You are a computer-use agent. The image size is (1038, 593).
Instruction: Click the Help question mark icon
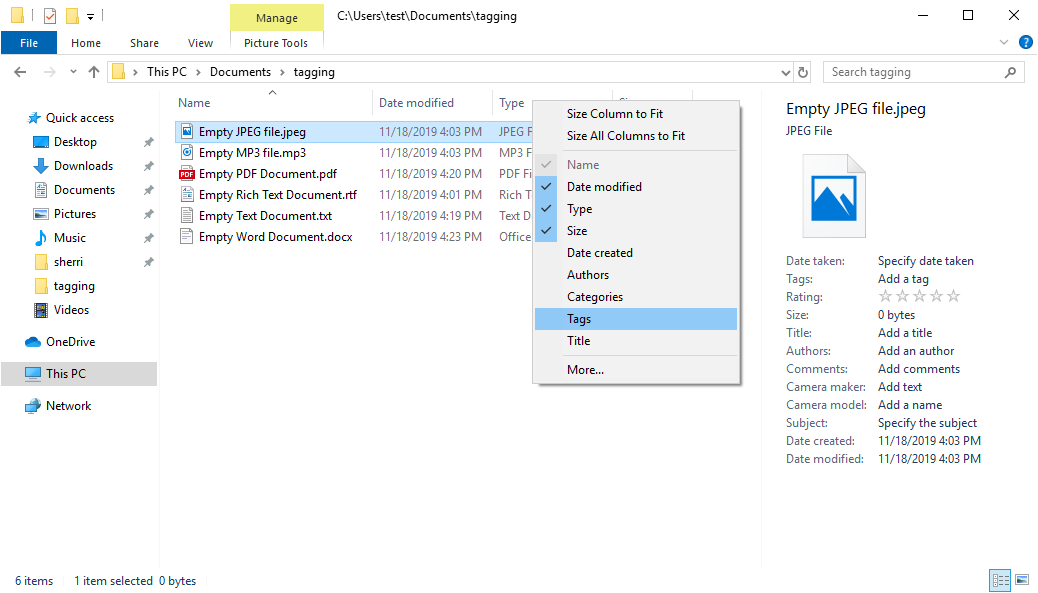[x=1028, y=42]
